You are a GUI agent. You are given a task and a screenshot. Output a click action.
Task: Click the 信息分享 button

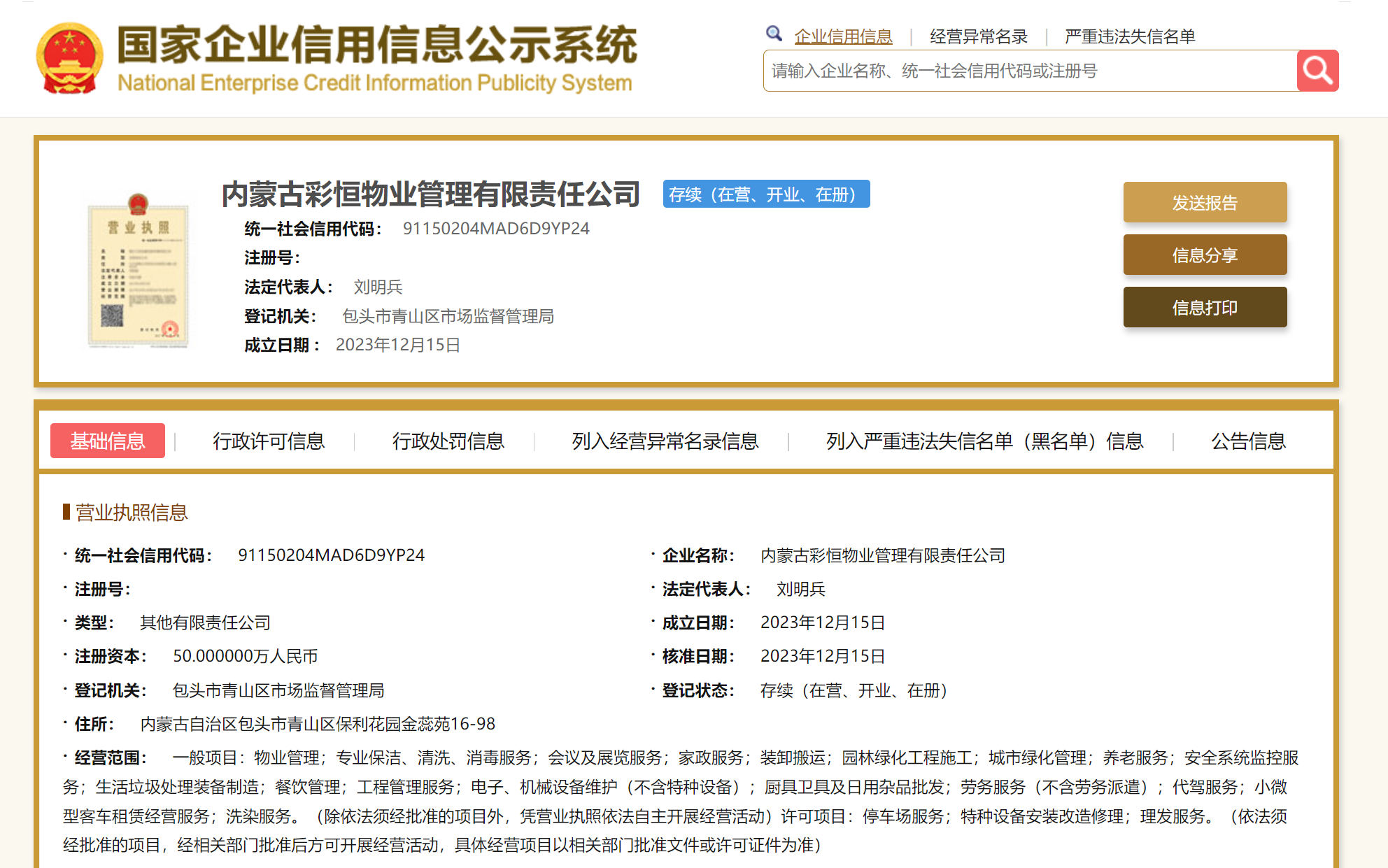click(1204, 255)
